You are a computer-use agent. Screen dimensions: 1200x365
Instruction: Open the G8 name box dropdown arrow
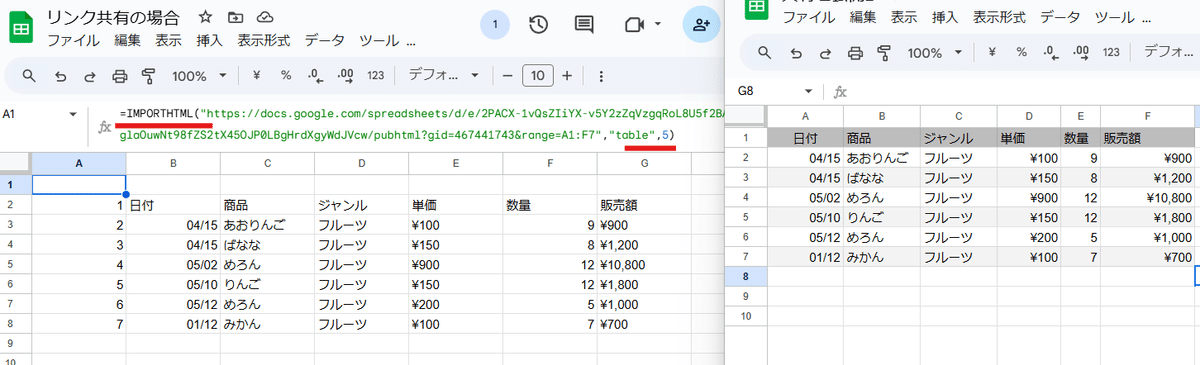pyautogui.click(x=808, y=90)
